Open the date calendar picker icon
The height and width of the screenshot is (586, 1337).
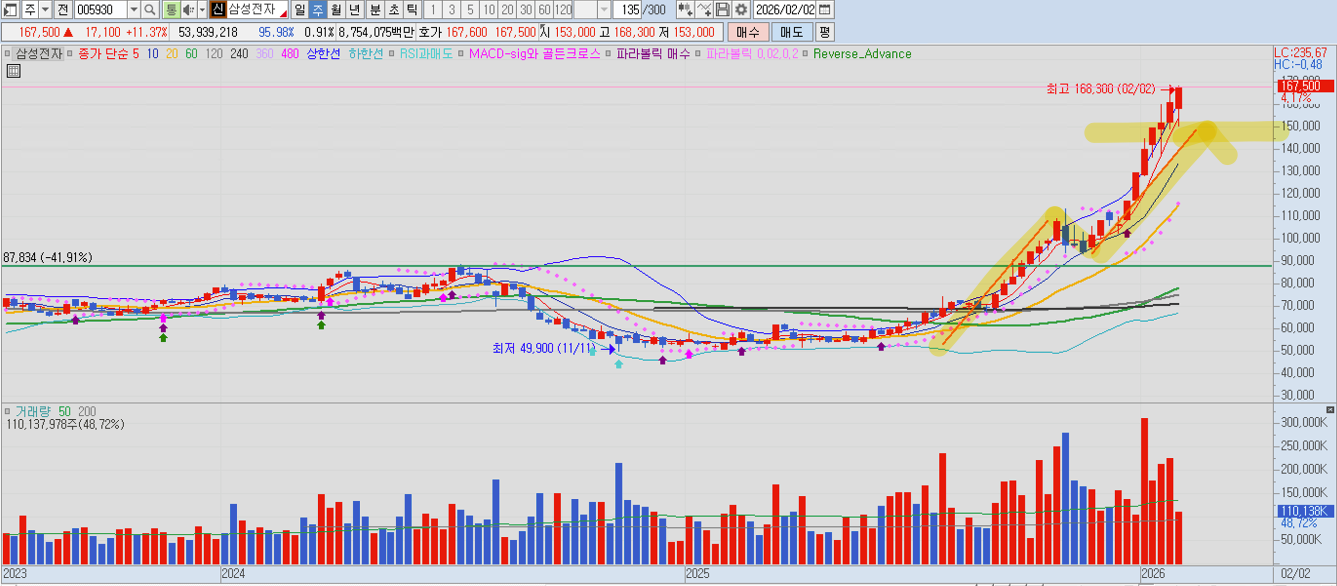pos(824,9)
